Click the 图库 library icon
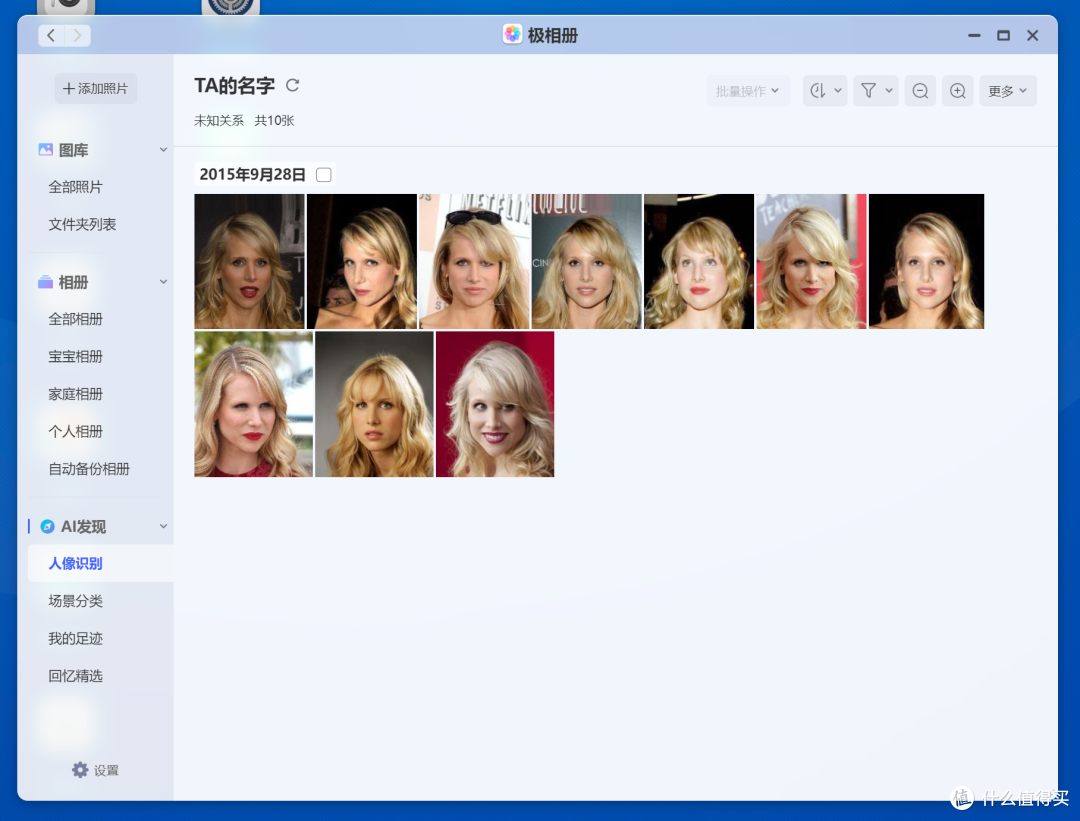Viewport: 1080px width, 821px height. click(45, 150)
